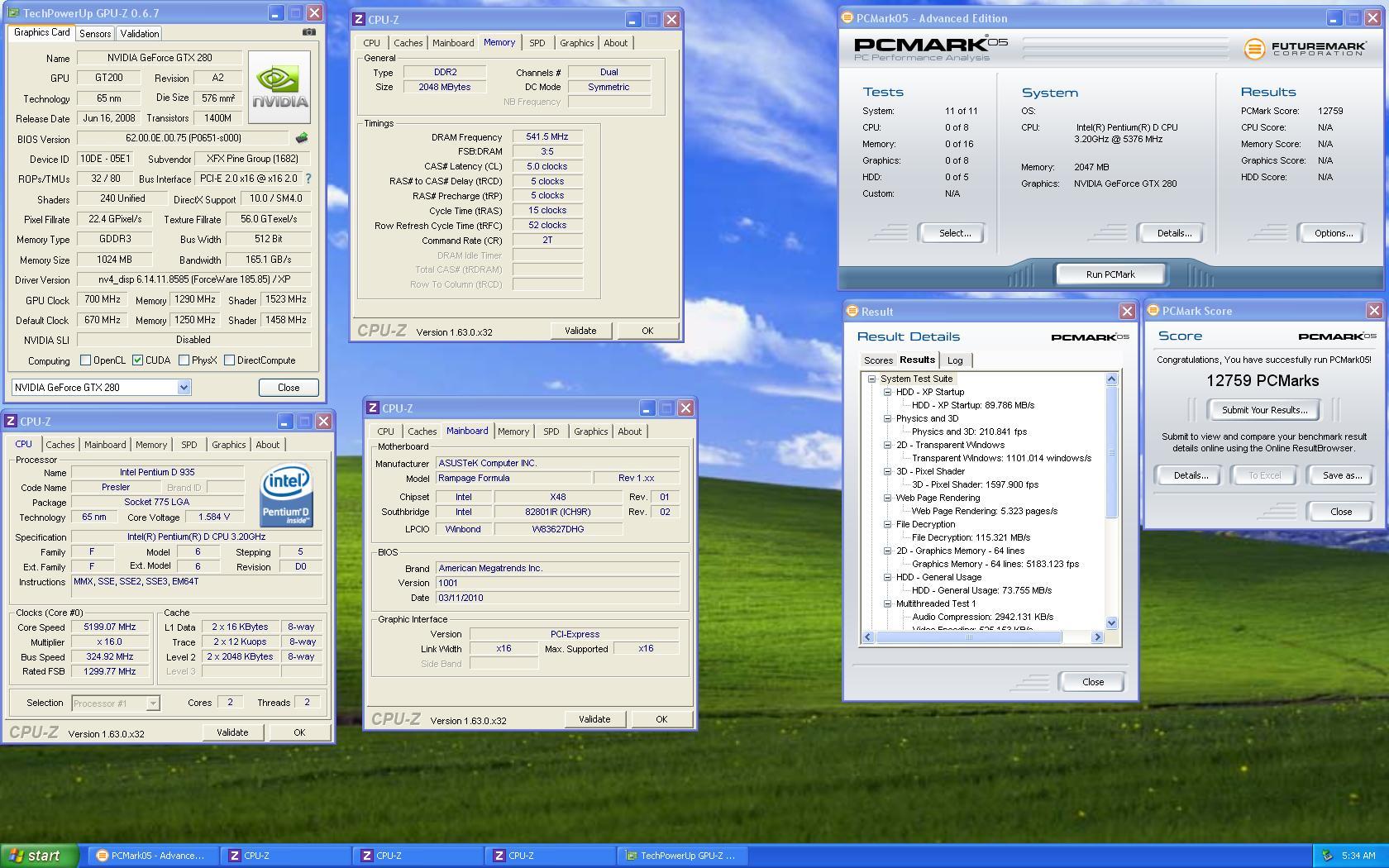The width and height of the screenshot is (1389, 868).
Task: Enable the PhysX checkbox in GPU-Z
Action: pos(184,360)
